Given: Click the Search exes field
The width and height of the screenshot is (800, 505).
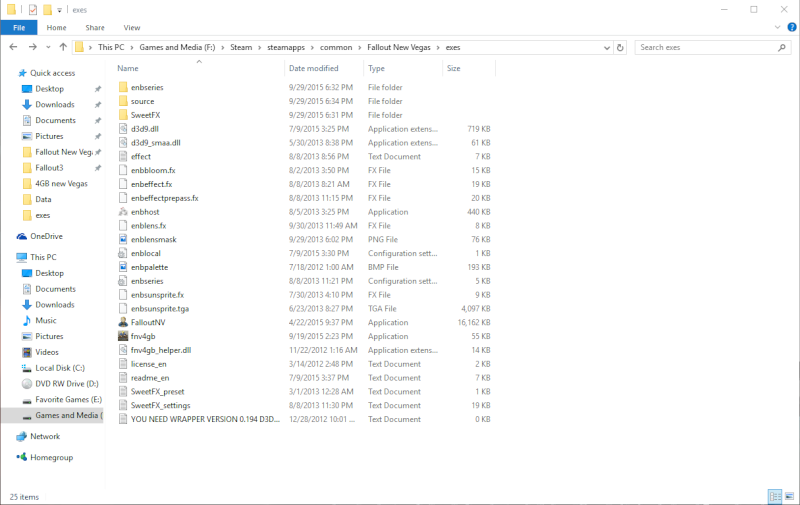Looking at the screenshot, I should click(x=712, y=47).
